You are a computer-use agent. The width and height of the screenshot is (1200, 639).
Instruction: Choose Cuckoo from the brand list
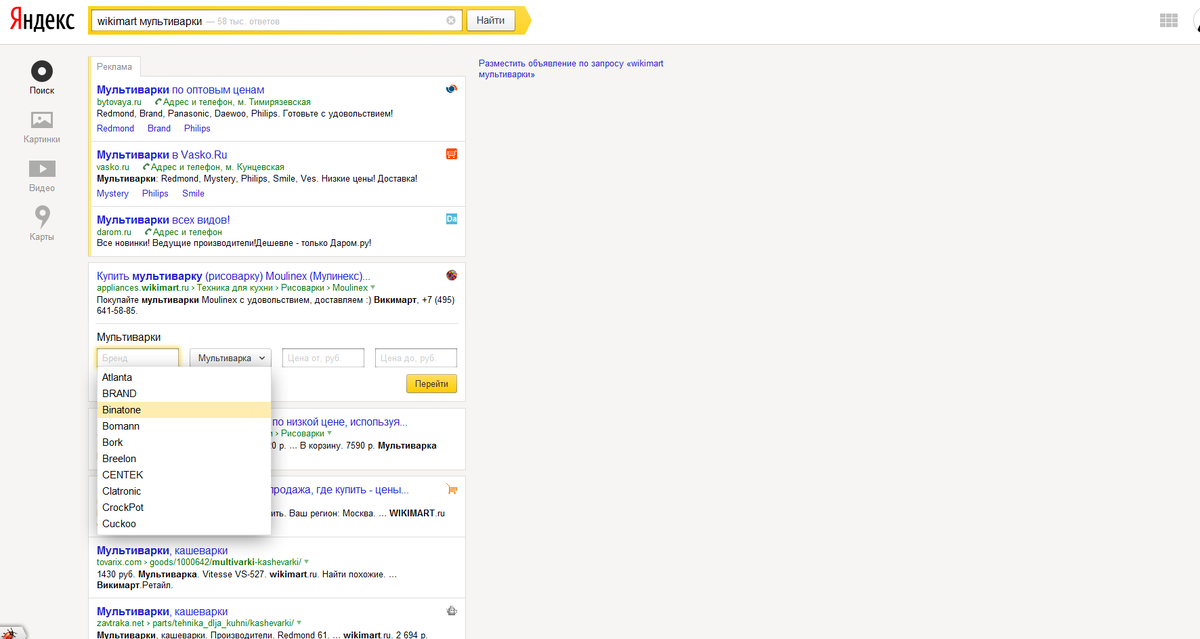pos(184,524)
